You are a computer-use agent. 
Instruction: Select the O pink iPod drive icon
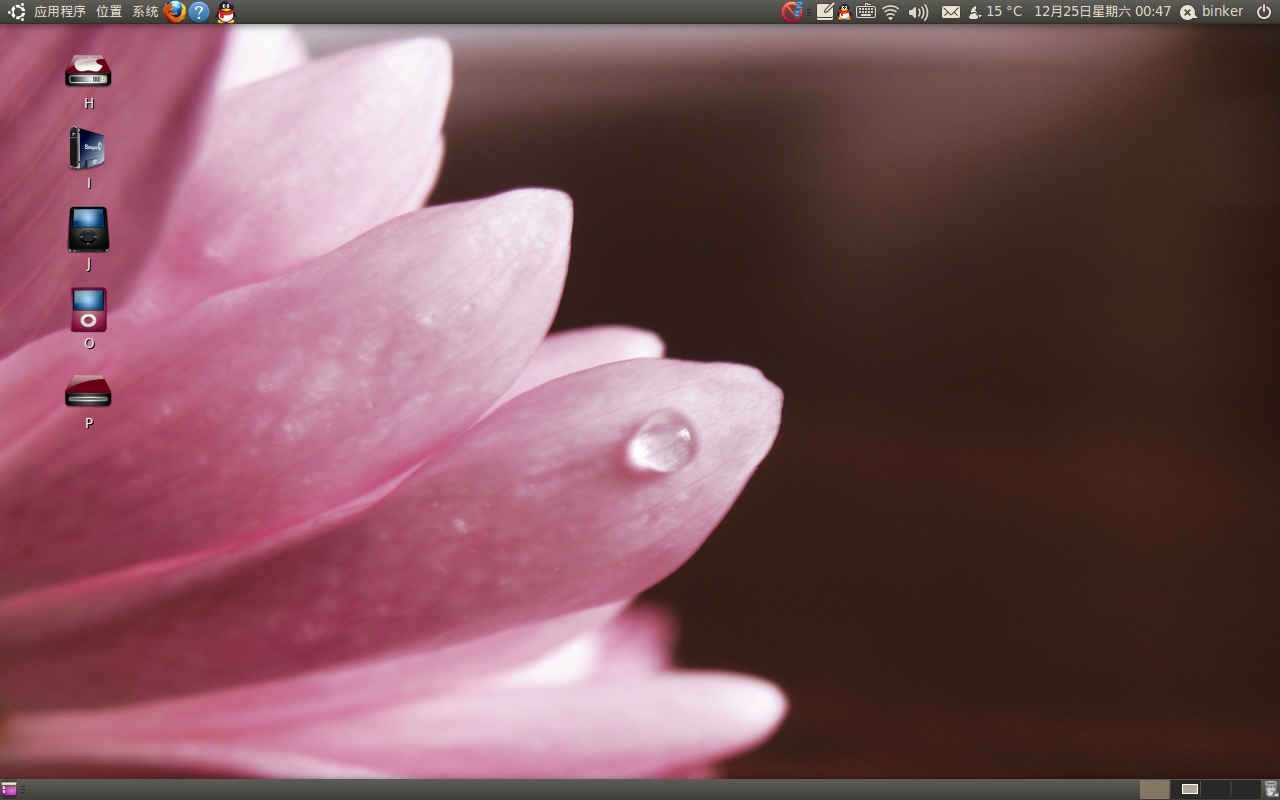[88, 310]
